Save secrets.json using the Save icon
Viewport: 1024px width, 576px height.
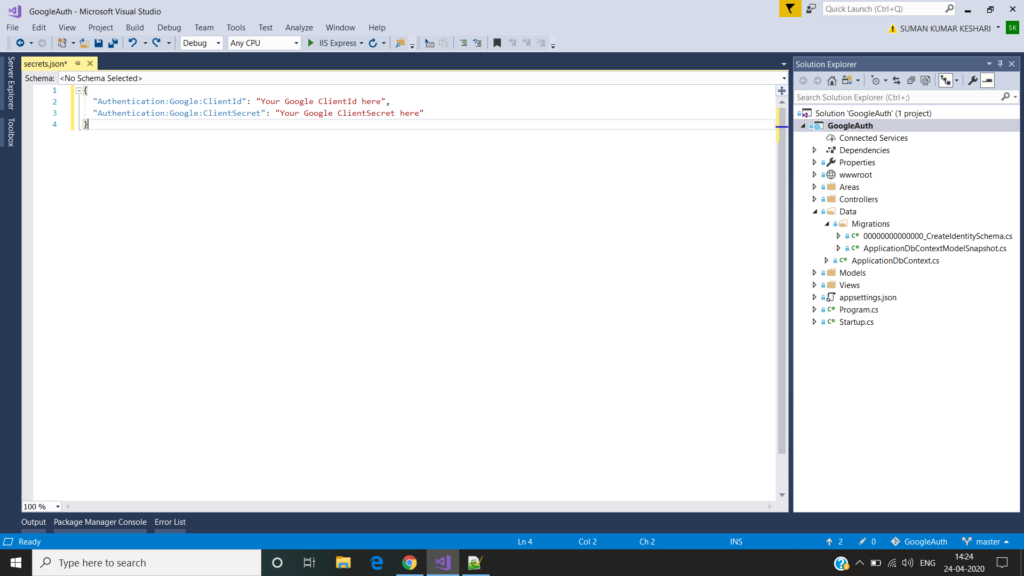pyautogui.click(x=99, y=43)
